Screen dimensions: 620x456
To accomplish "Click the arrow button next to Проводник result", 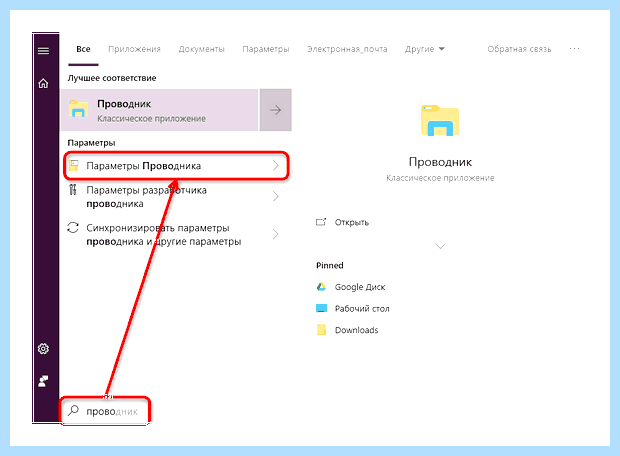I will 276,110.
